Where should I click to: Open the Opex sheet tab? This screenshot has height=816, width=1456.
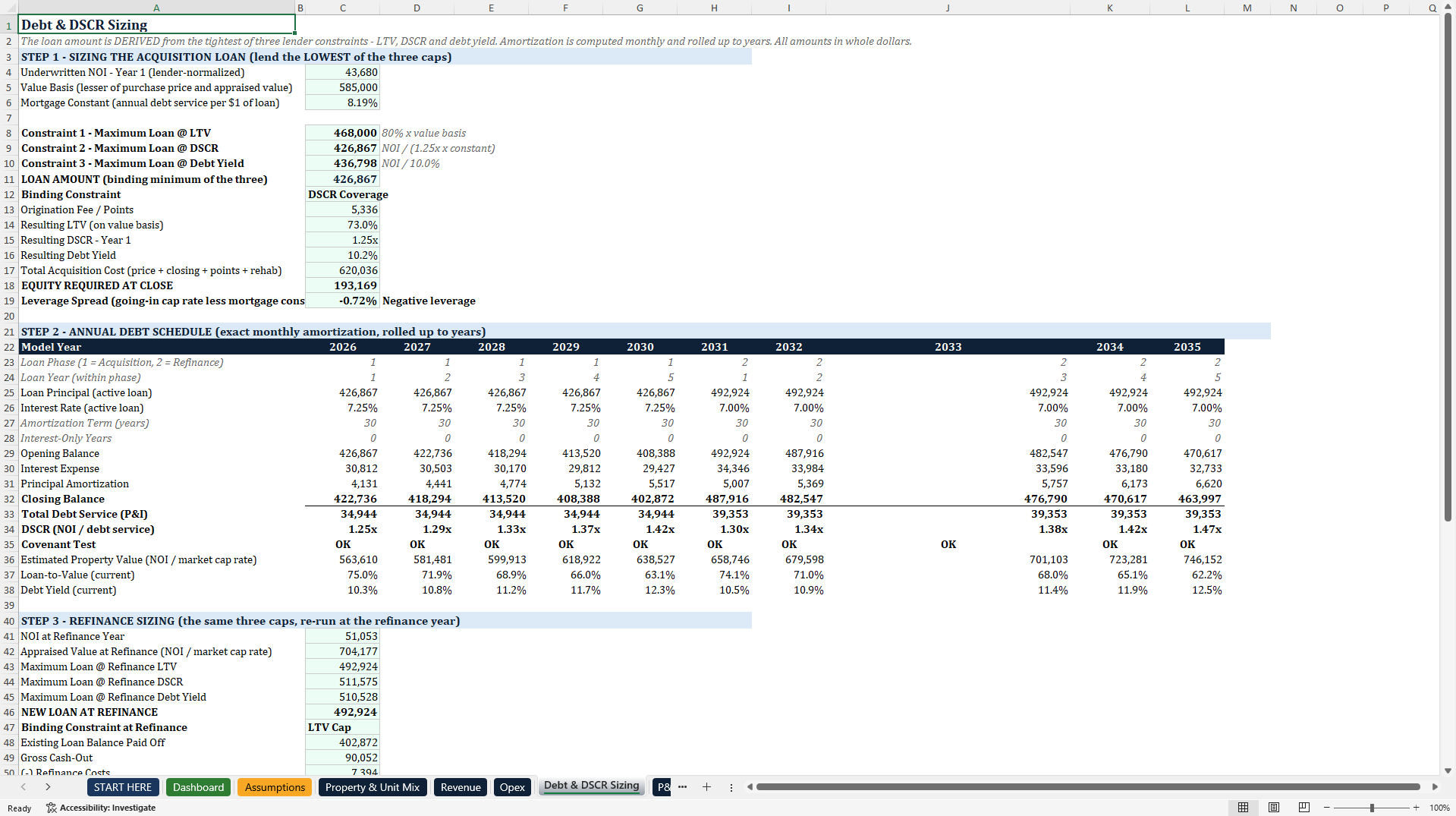click(x=512, y=787)
